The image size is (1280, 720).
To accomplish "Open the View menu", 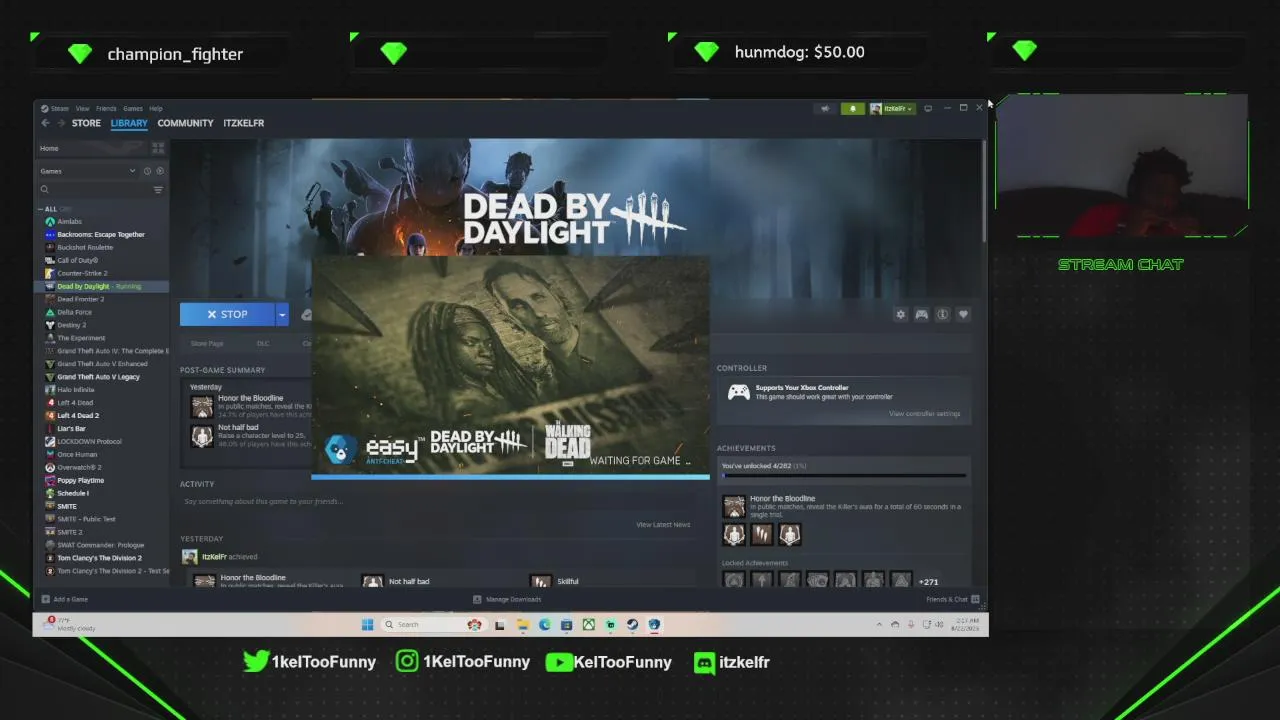I will [x=82, y=108].
